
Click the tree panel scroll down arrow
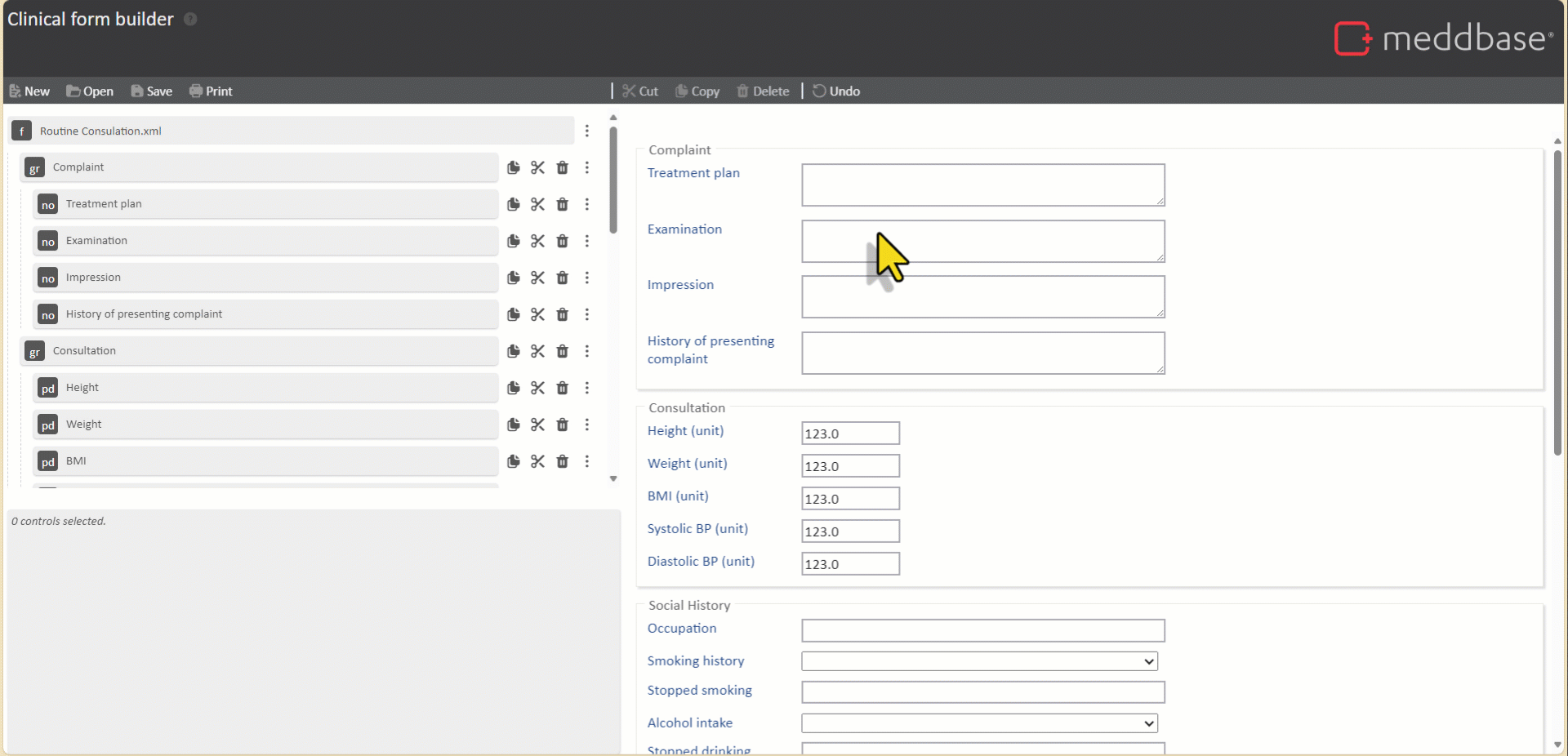point(613,479)
